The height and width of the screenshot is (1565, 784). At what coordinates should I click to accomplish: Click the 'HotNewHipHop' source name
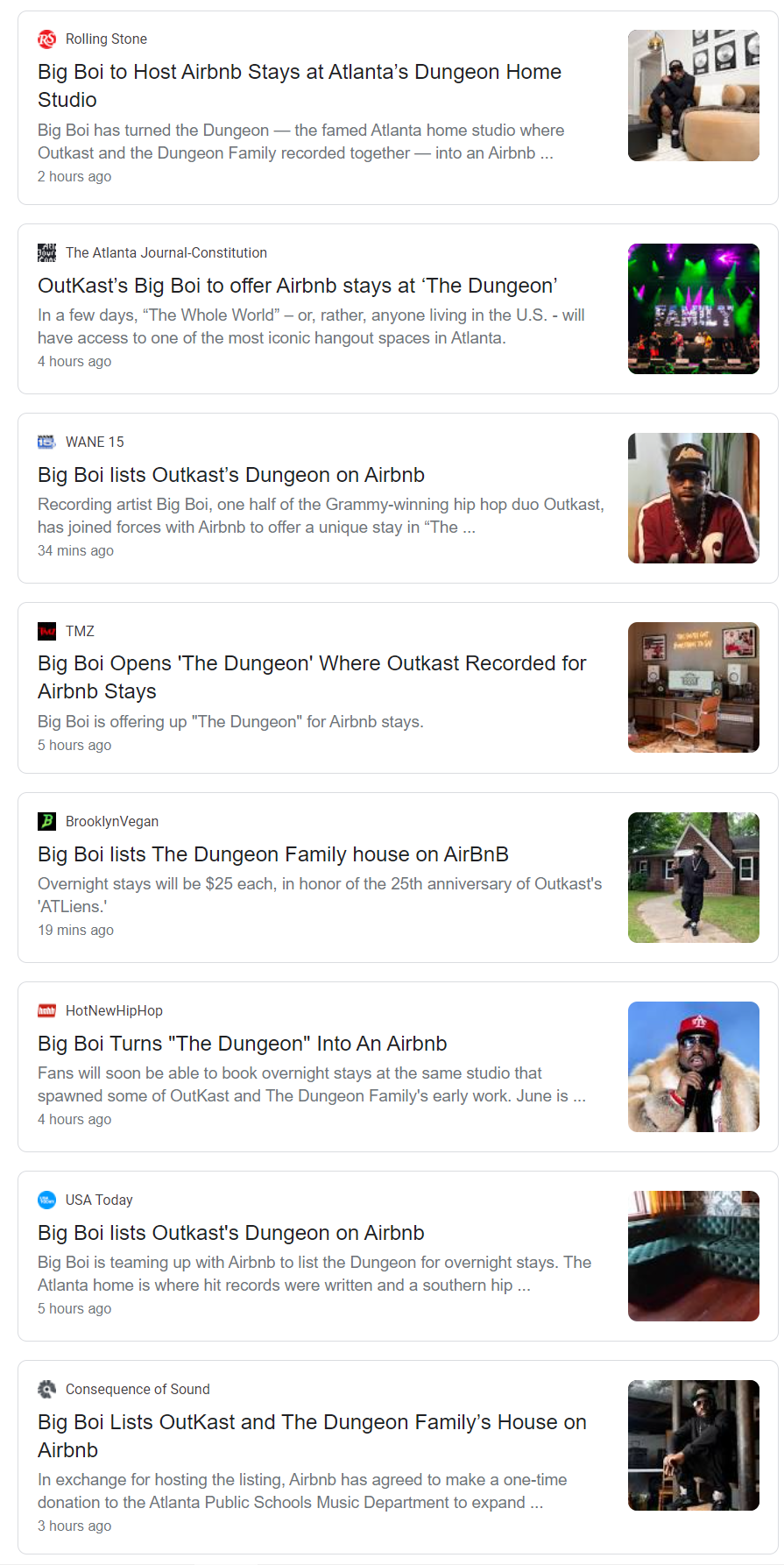(114, 1010)
